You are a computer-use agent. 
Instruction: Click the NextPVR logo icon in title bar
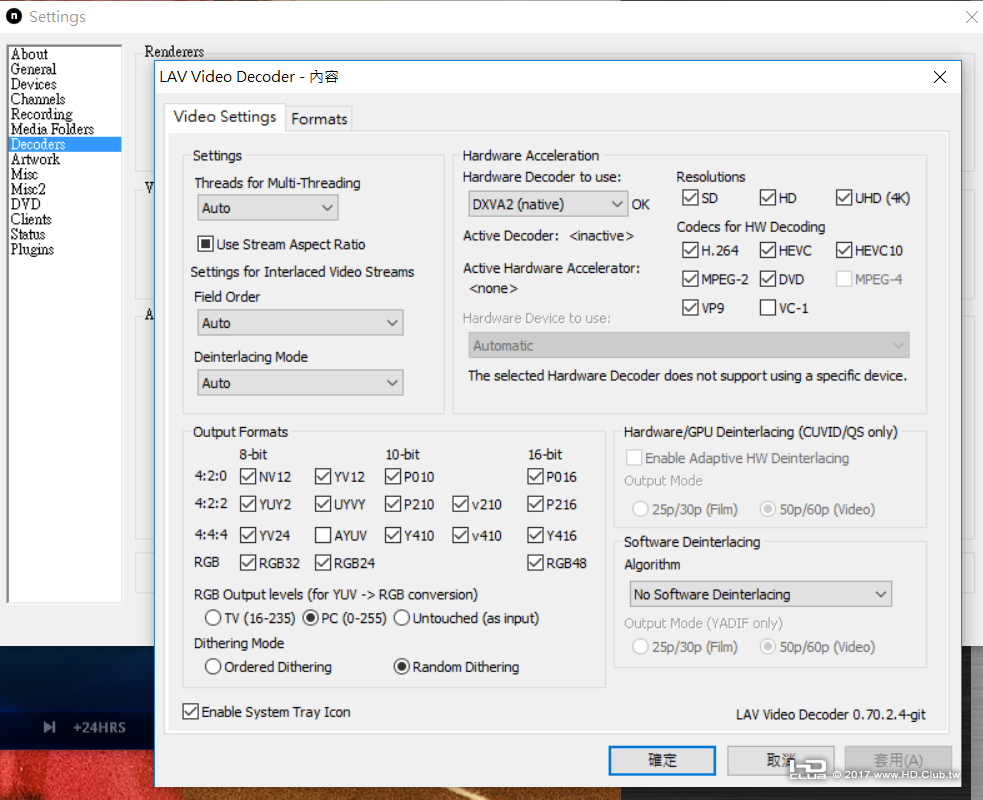(x=14, y=16)
